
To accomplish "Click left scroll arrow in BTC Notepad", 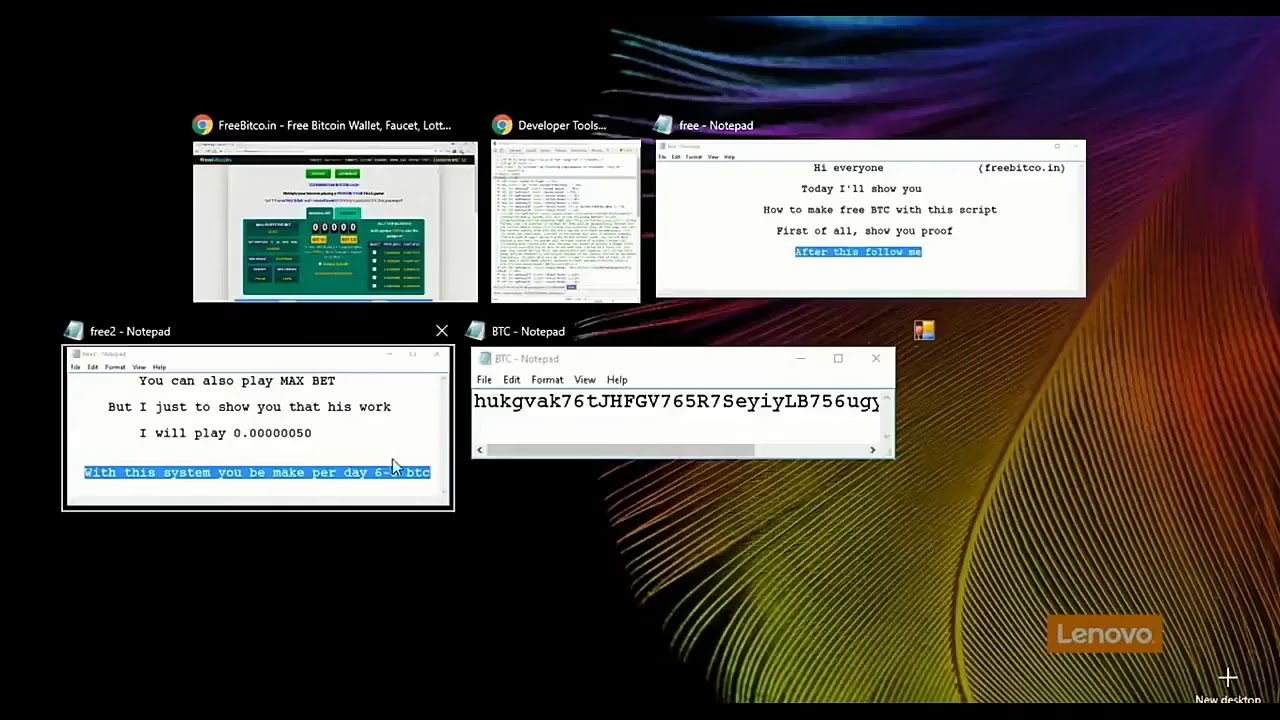I will tap(480, 450).
